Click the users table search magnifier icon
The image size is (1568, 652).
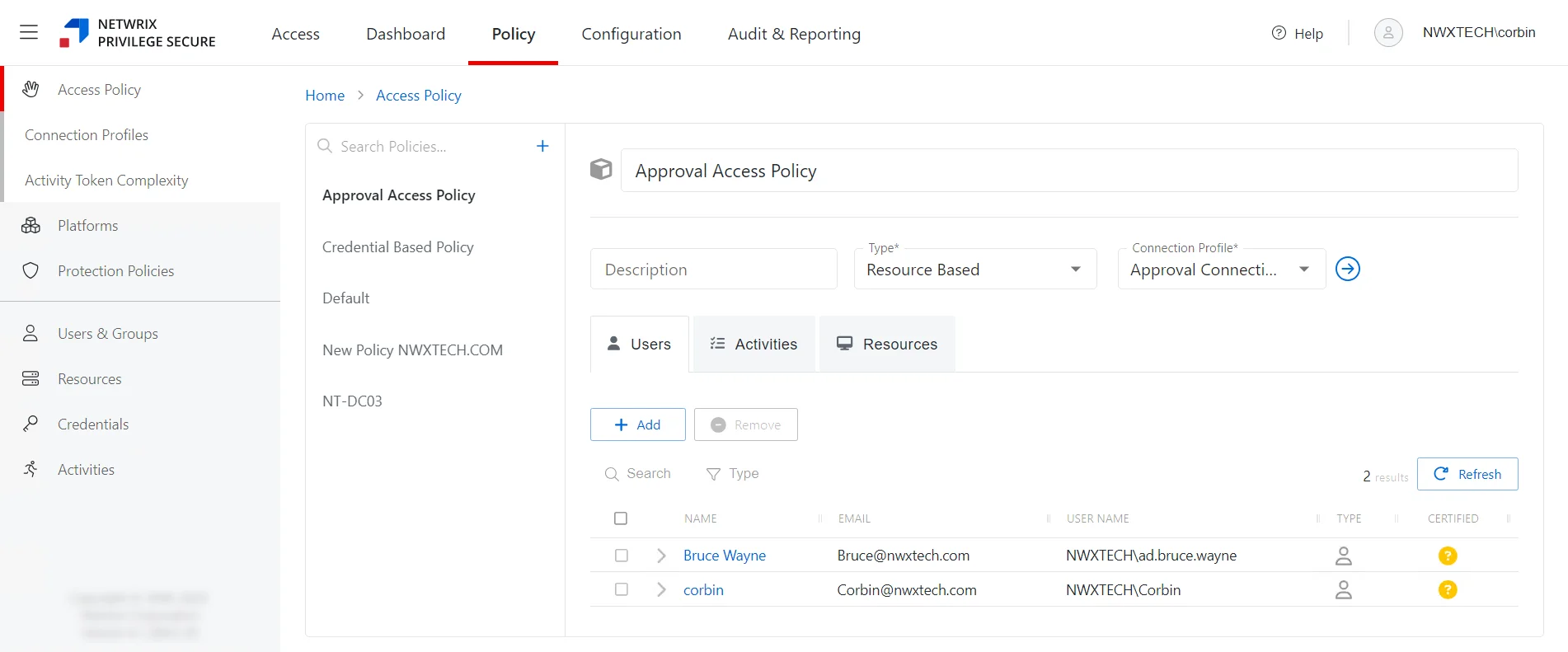tap(612, 474)
